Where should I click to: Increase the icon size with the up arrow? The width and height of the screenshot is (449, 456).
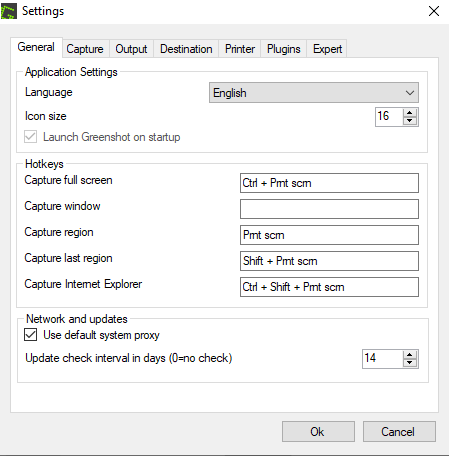(410, 113)
